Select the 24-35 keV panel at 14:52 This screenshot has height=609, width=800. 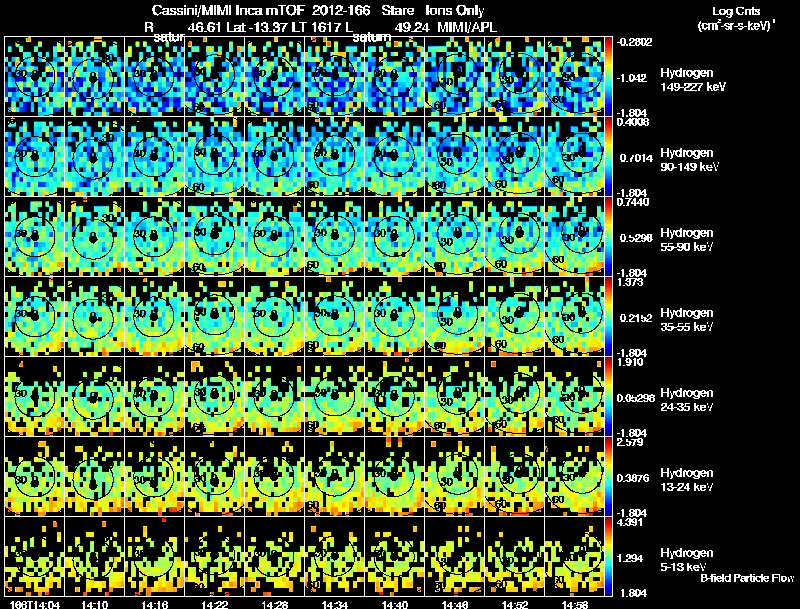[x=515, y=396]
